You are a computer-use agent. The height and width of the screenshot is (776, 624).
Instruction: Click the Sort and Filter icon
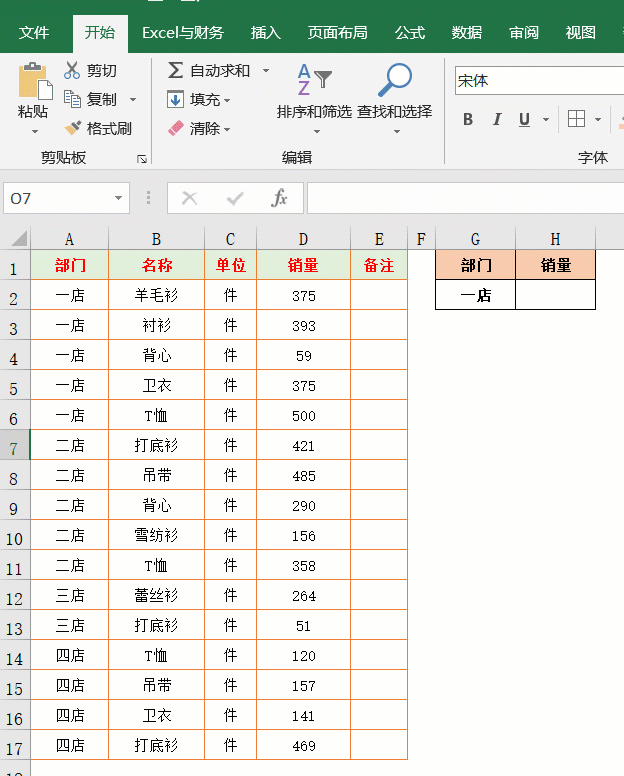click(x=314, y=79)
